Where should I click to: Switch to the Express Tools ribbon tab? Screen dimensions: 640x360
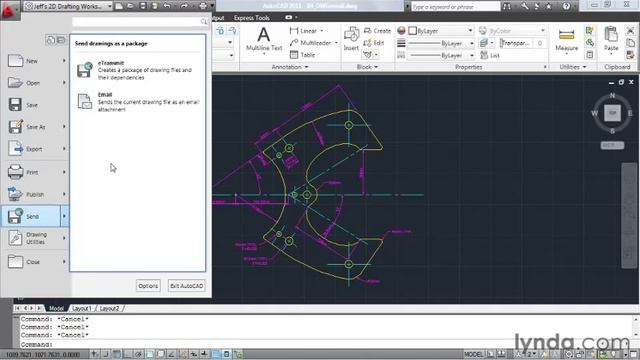252,18
